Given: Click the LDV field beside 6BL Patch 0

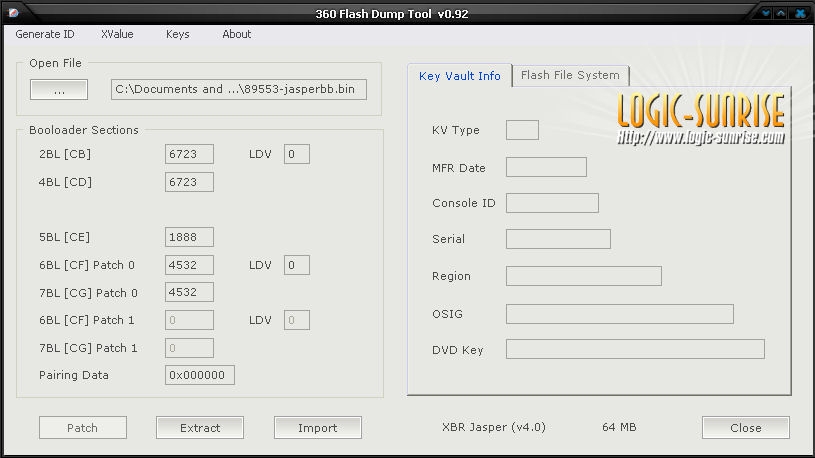Looking at the screenshot, I should point(297,265).
